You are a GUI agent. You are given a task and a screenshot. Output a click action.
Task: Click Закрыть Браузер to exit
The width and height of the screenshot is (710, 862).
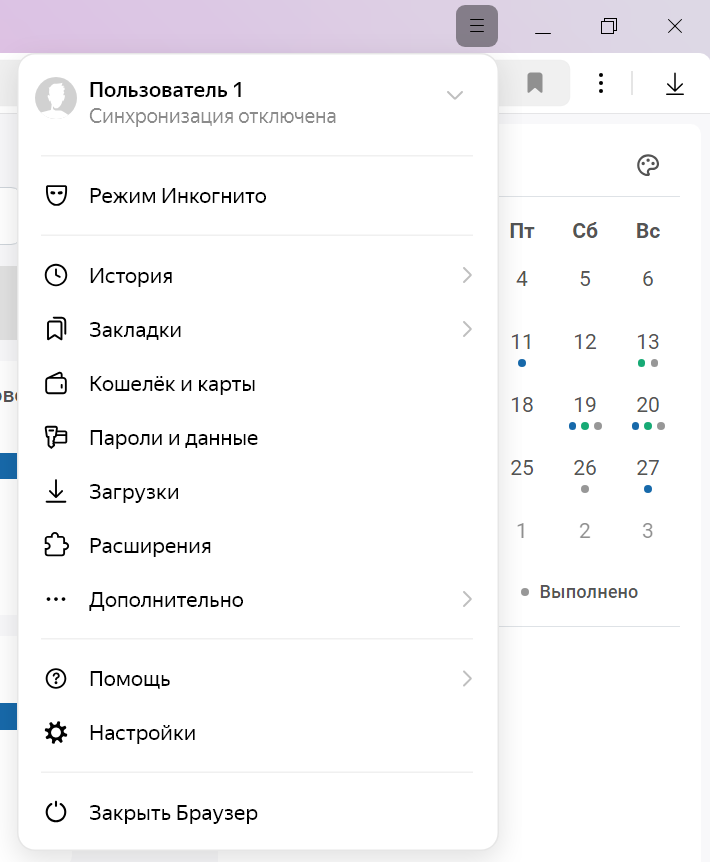[173, 813]
